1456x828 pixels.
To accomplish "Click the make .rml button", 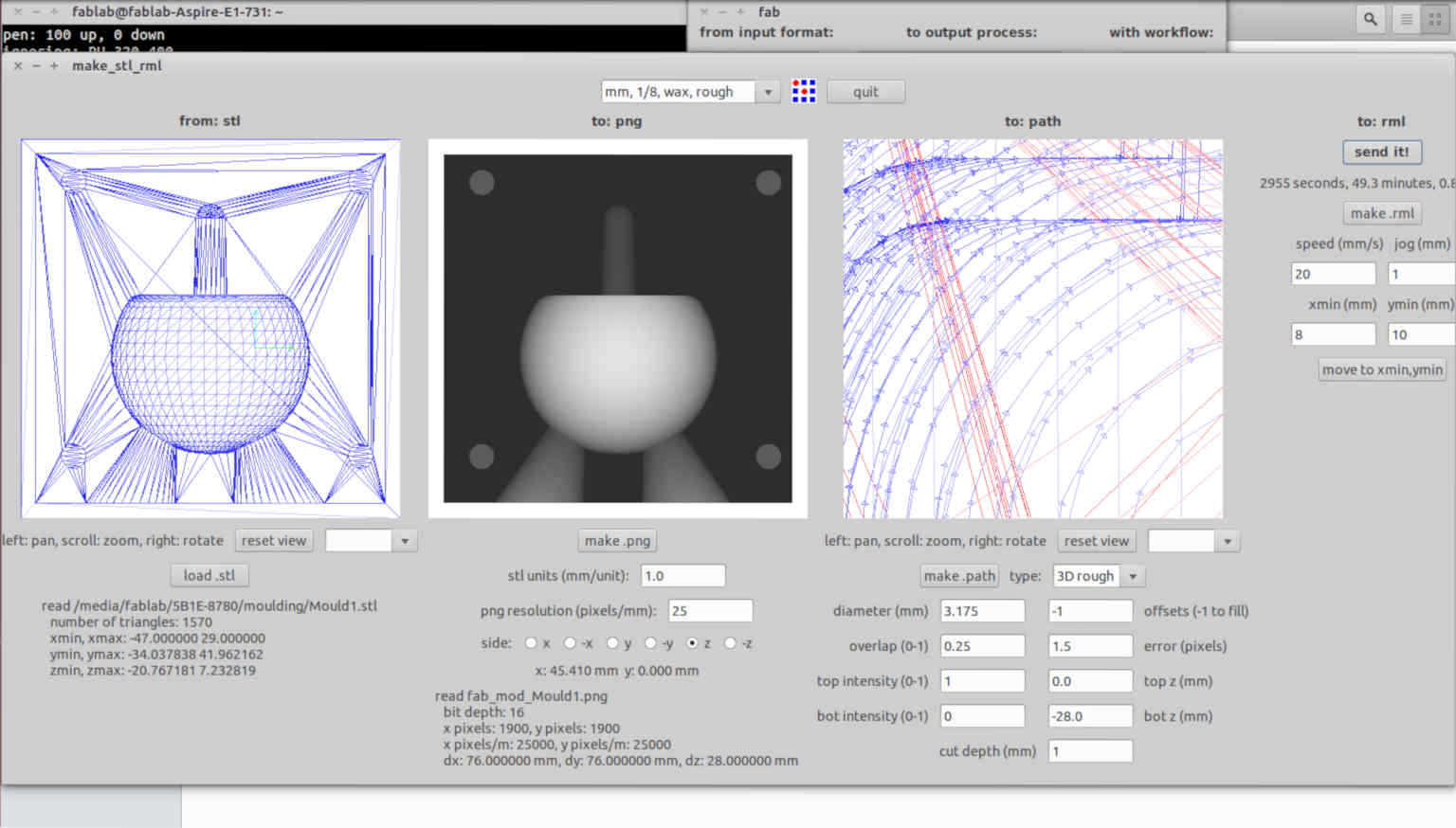I will click(x=1382, y=213).
